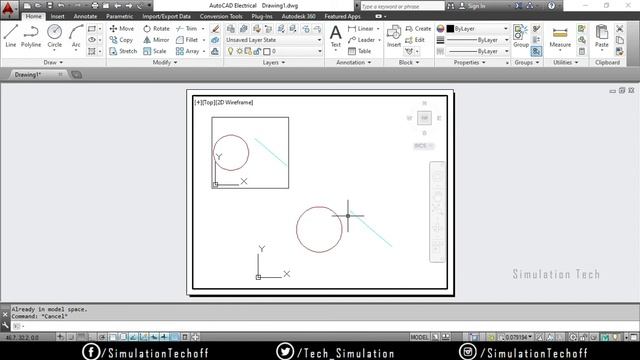This screenshot has width=640, height=360.
Task: Open the Home ribbon tab
Action: point(33,16)
